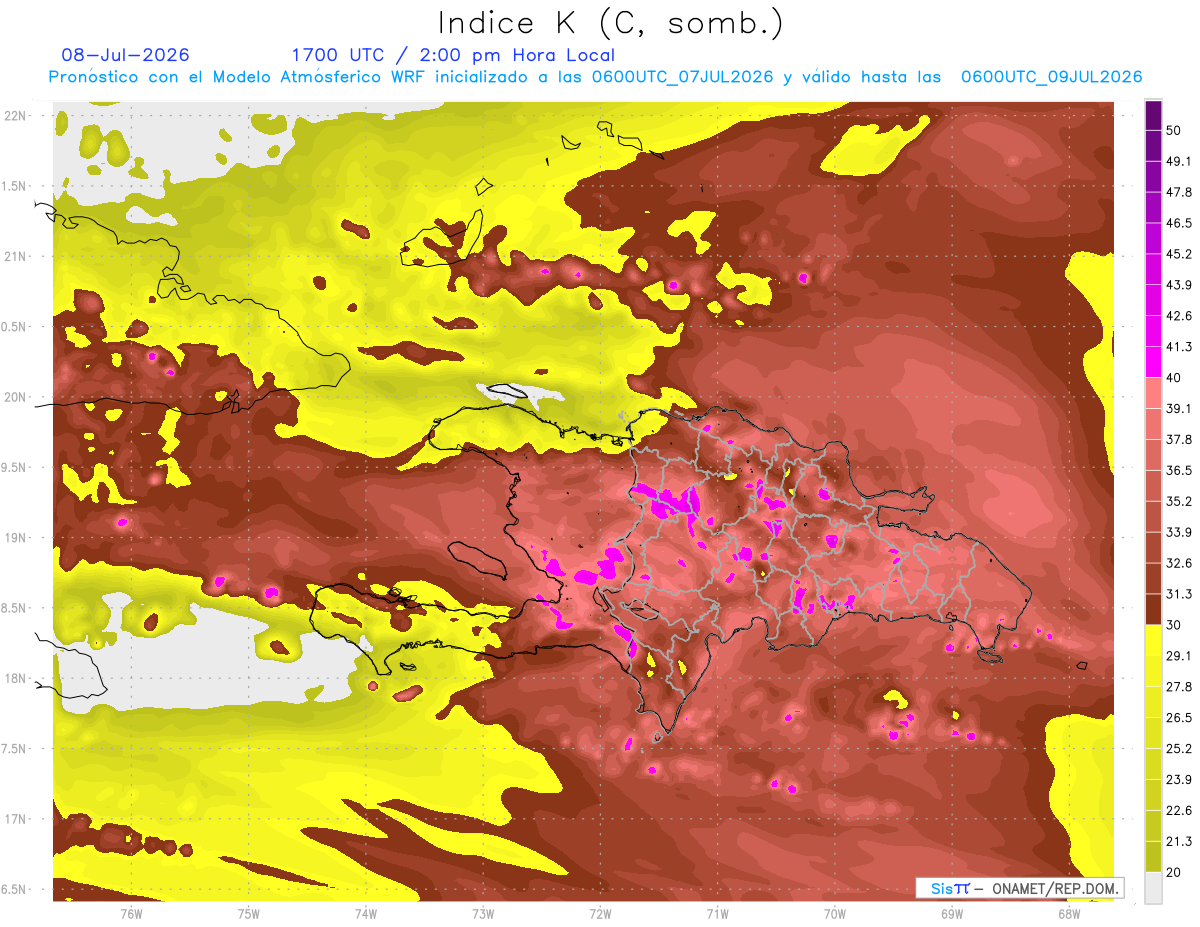The image size is (1200, 927).
Task: Select the dark brown swatch between 30 and 31.3
Action: coord(1154,610)
